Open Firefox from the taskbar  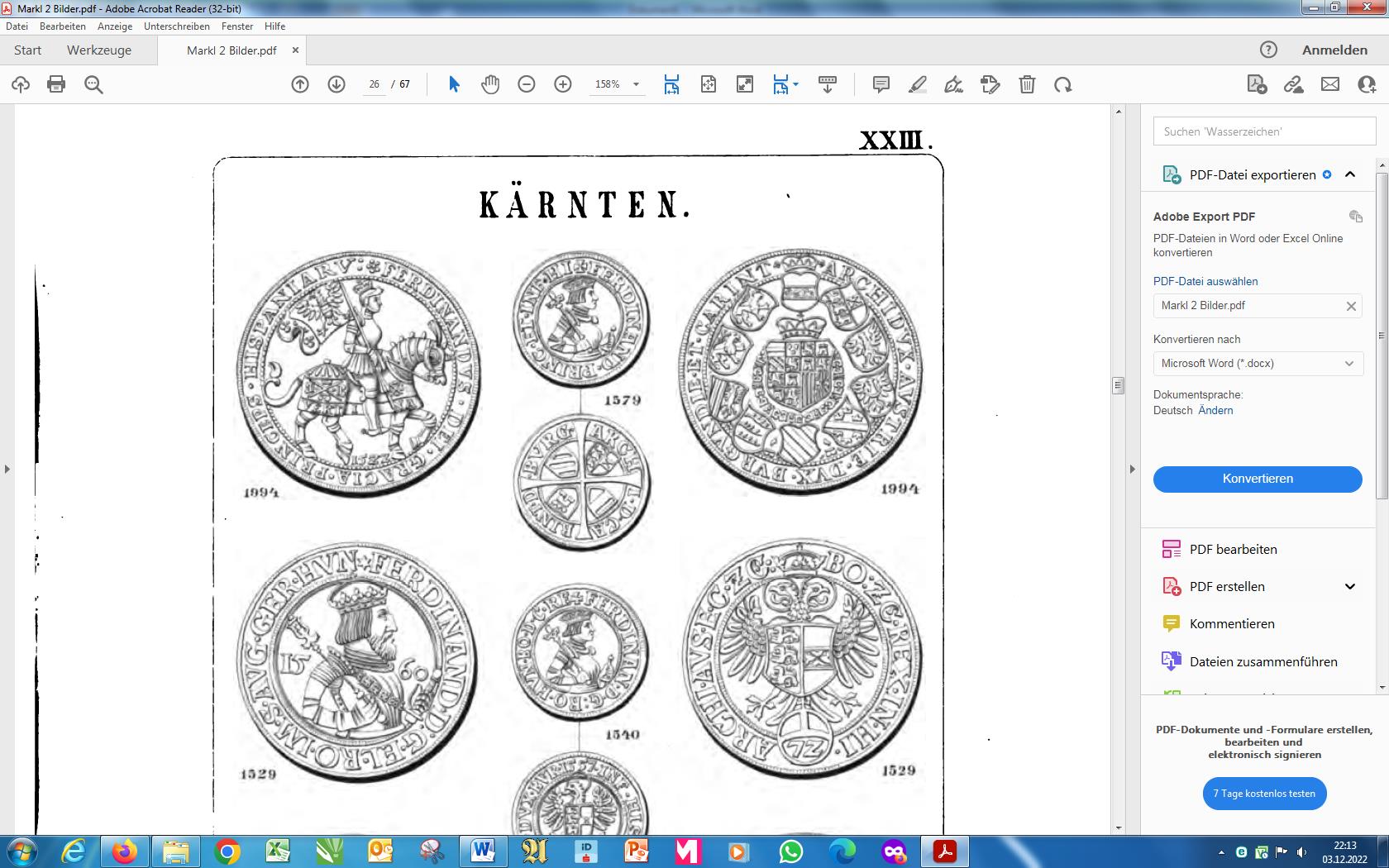click(x=125, y=851)
